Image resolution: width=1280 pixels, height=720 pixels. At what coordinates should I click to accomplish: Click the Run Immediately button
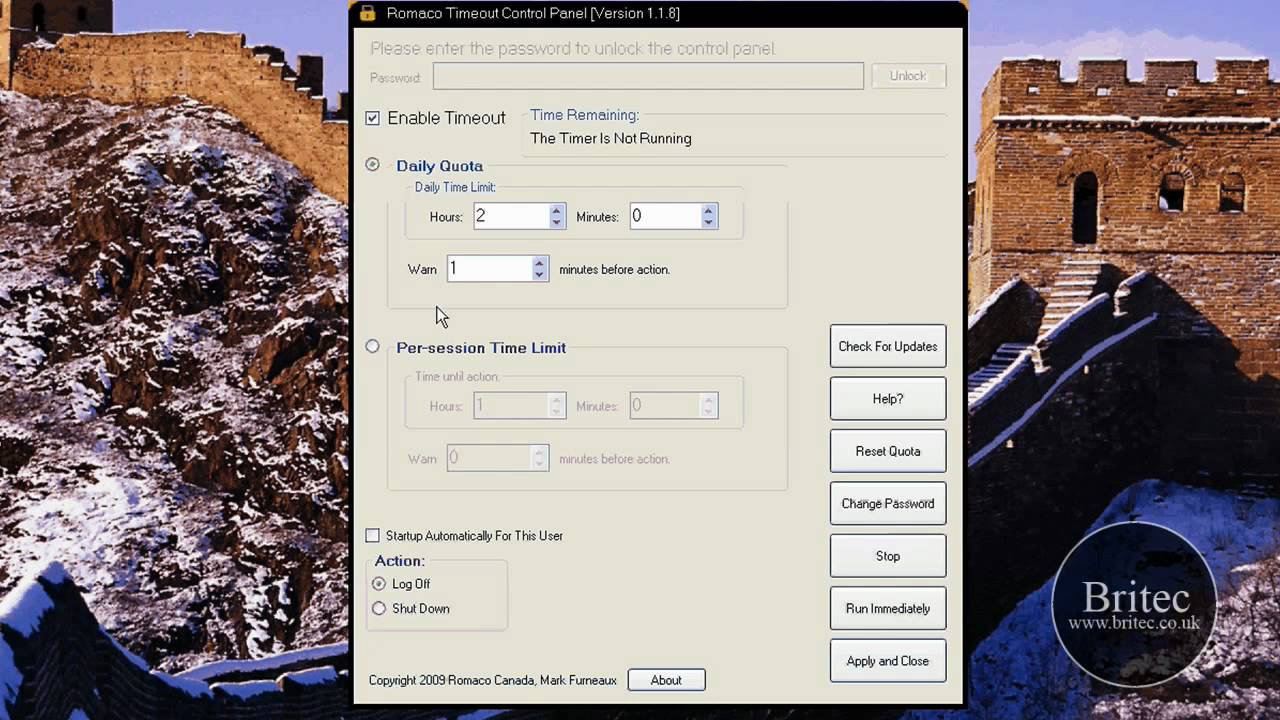click(x=888, y=609)
